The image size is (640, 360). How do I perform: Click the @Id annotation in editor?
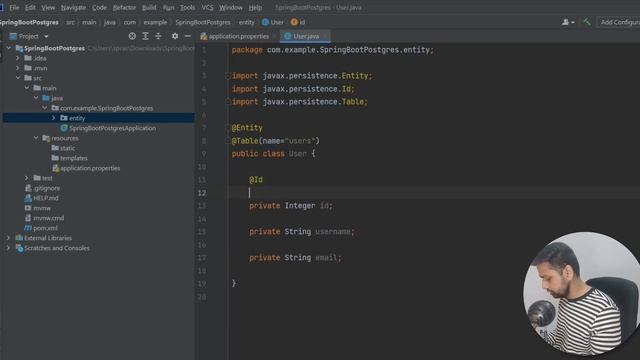[x=256, y=180]
